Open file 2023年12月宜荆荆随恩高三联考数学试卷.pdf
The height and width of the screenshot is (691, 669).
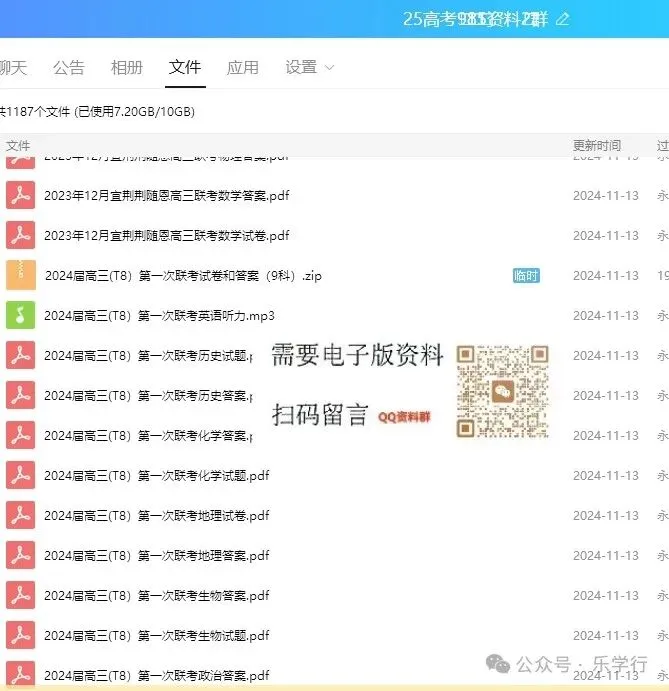[167, 235]
